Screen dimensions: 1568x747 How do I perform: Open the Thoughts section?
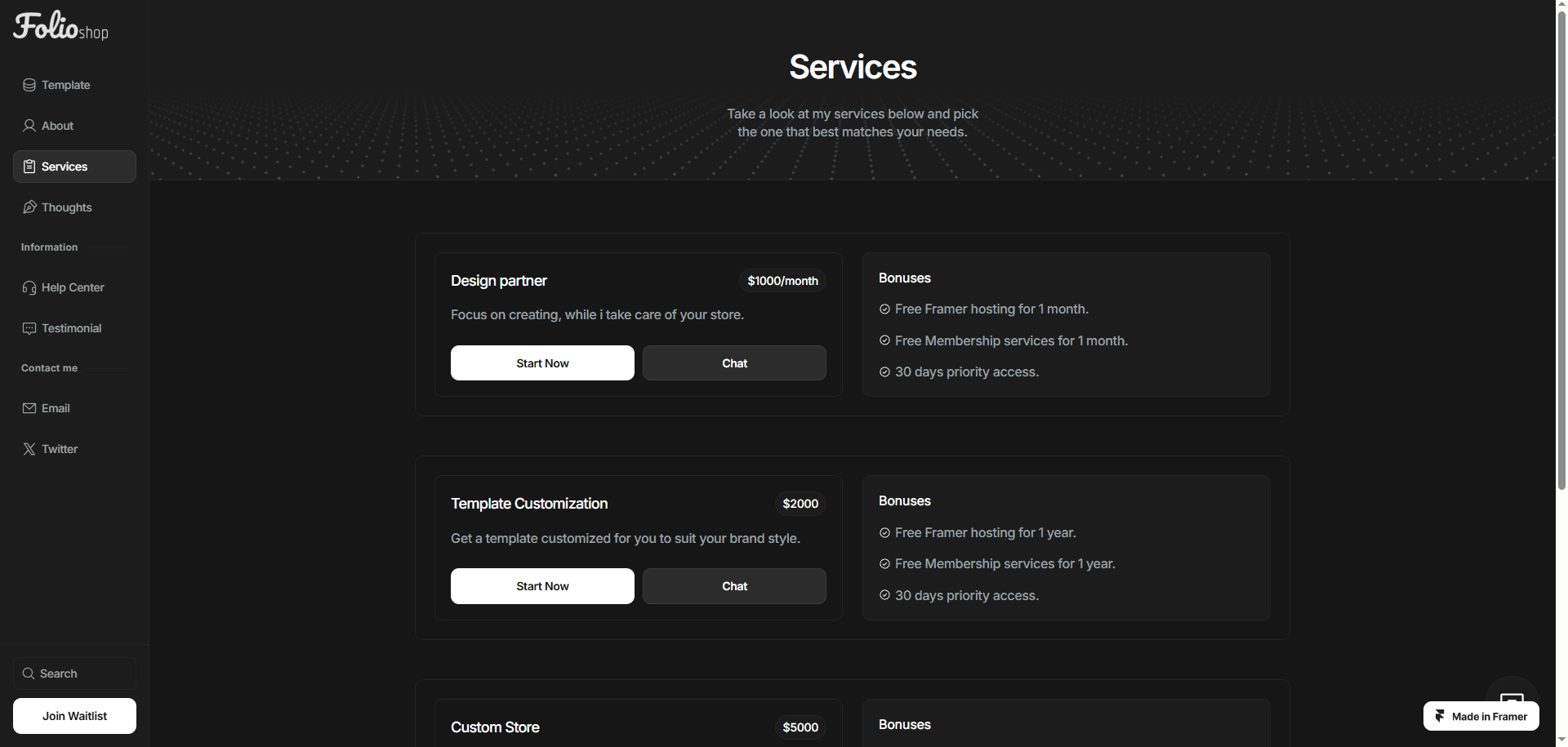coord(74,207)
